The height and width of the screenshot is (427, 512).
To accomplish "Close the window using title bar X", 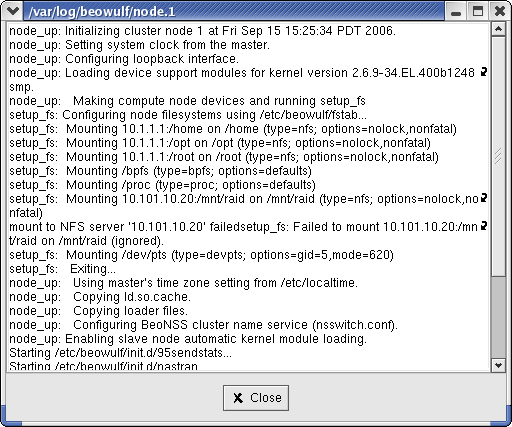I will 499,11.
